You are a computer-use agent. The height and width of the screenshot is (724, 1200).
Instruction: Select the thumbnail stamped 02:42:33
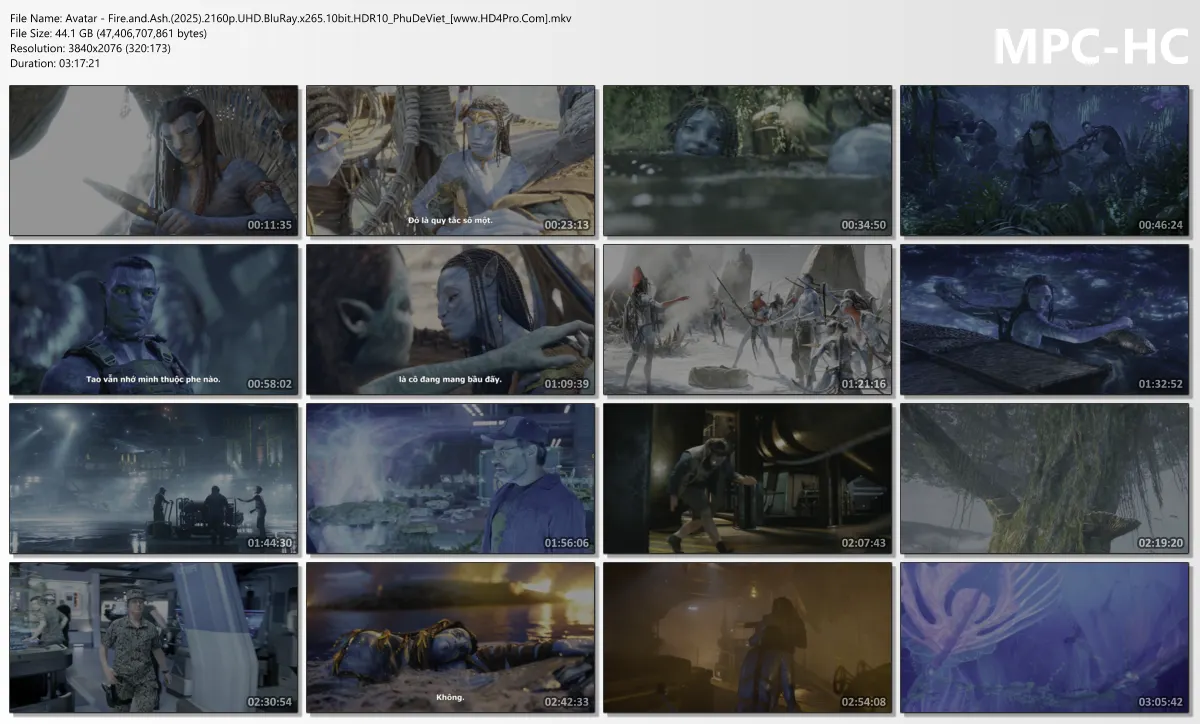click(x=451, y=637)
